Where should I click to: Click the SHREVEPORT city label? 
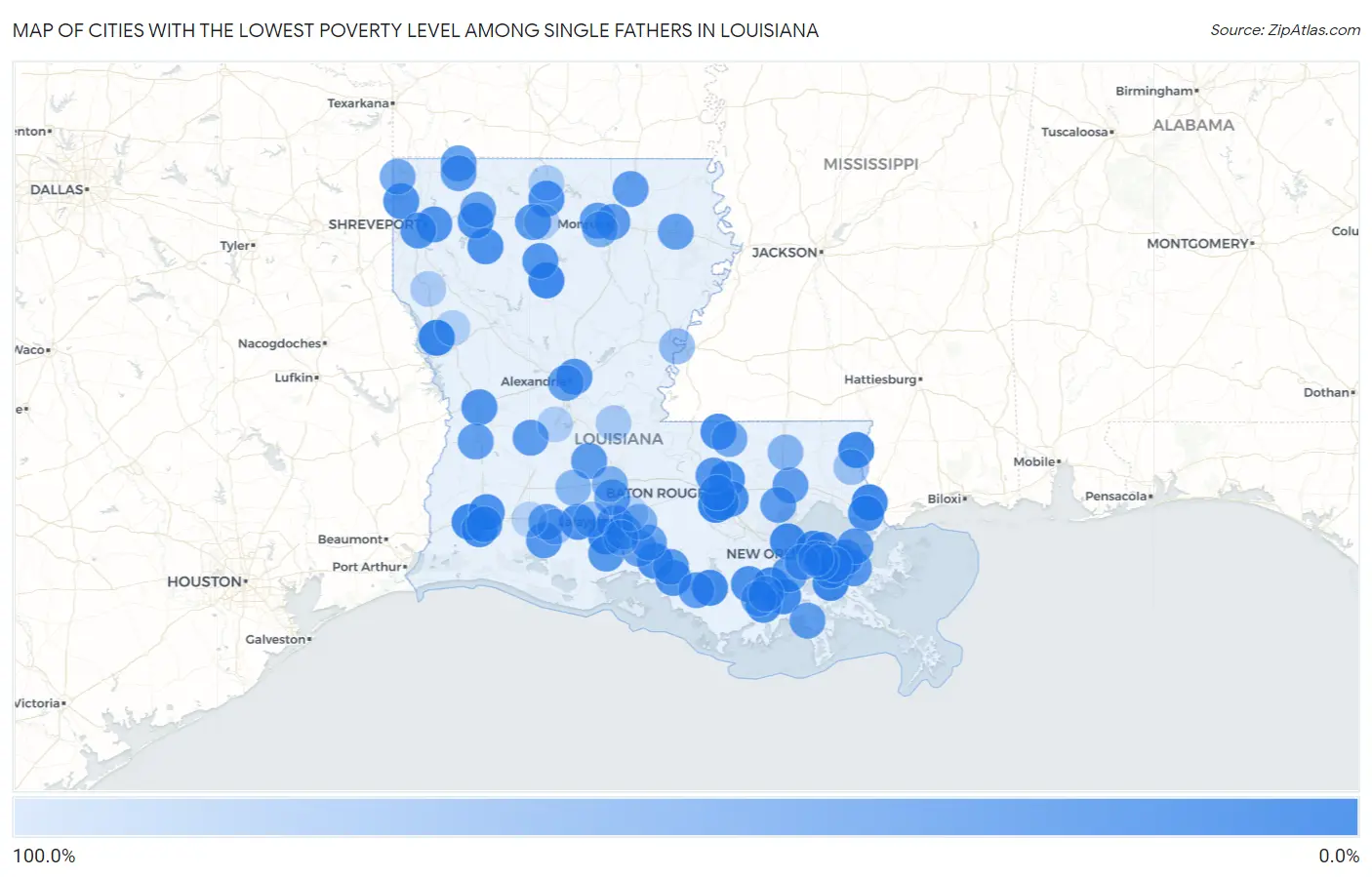372,224
